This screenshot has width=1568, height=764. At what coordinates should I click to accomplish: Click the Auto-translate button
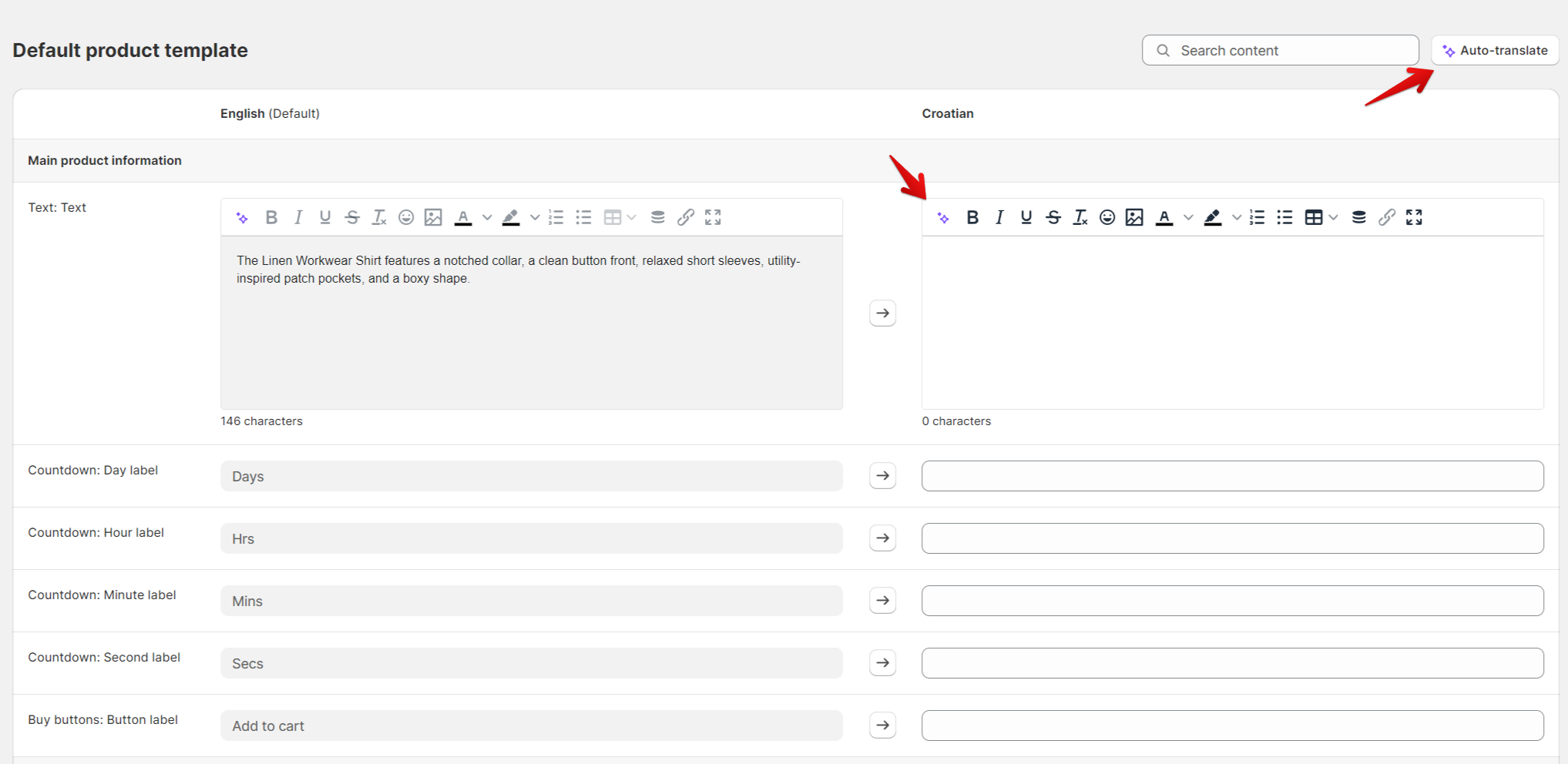click(1495, 50)
